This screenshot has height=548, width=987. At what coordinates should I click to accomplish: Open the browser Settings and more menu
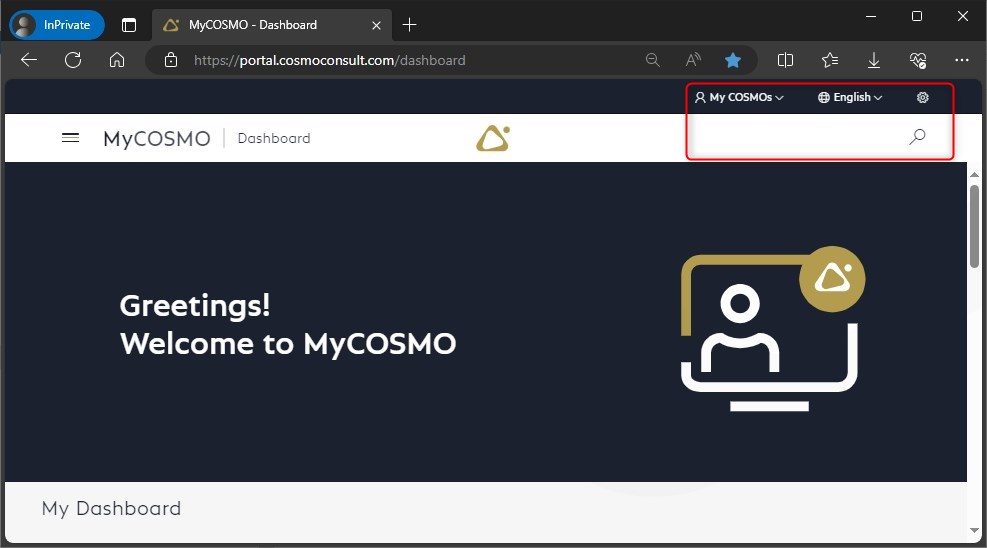tap(962, 60)
